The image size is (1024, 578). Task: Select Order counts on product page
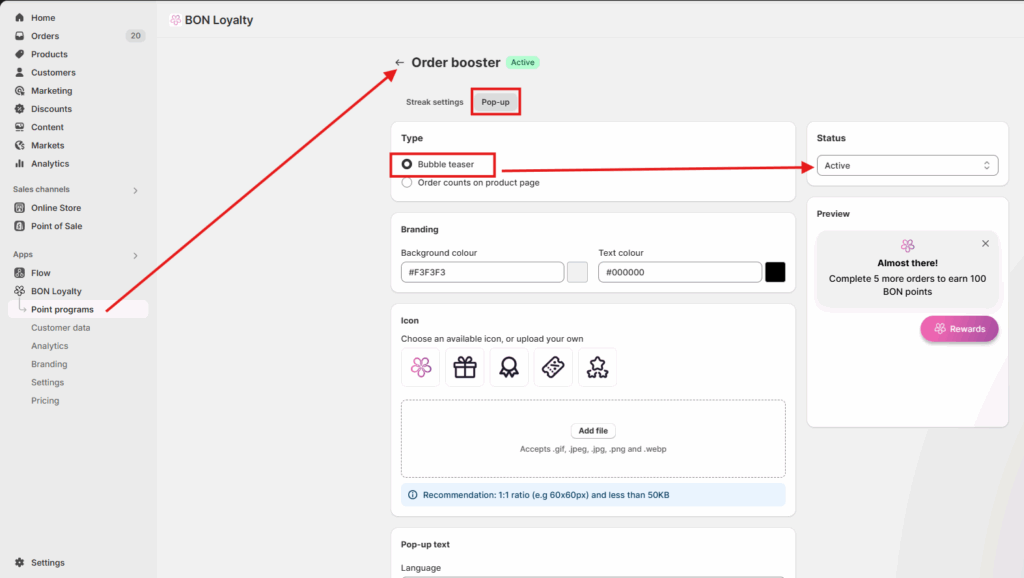[407, 183]
